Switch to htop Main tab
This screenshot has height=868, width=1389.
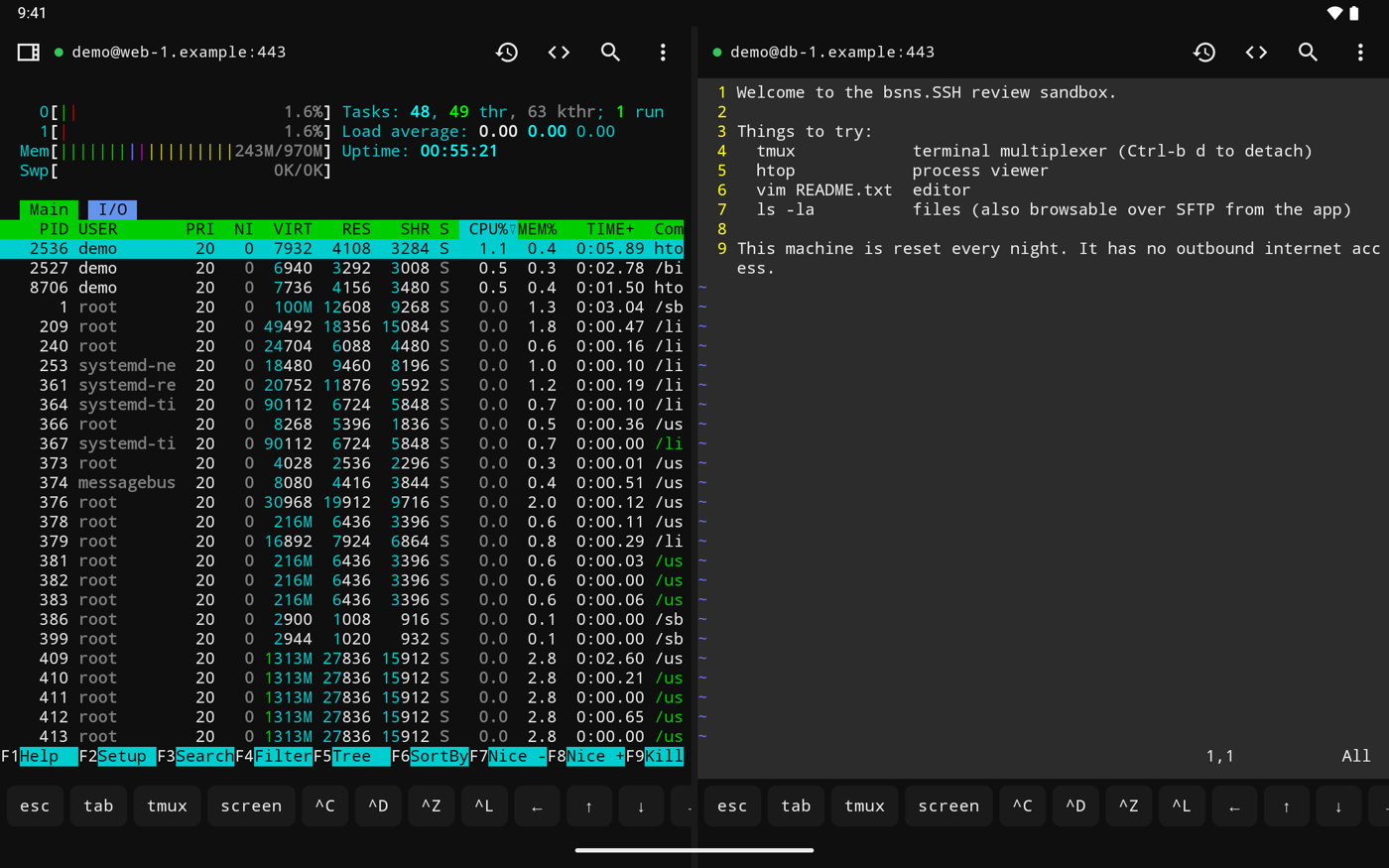click(x=49, y=209)
